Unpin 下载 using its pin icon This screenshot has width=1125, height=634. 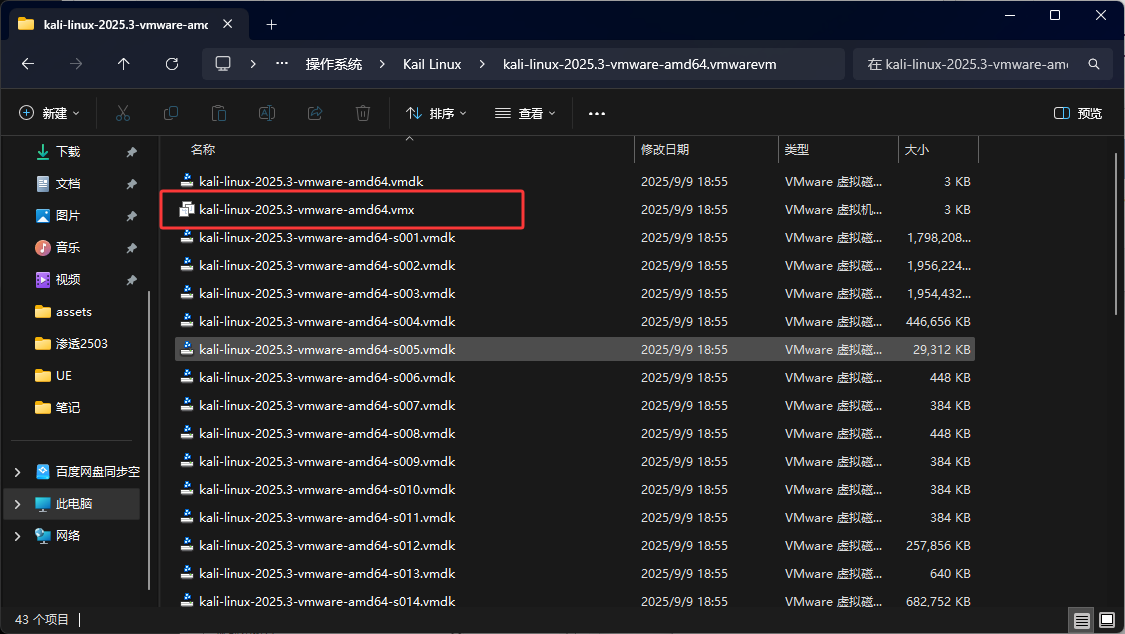pyautogui.click(x=131, y=152)
